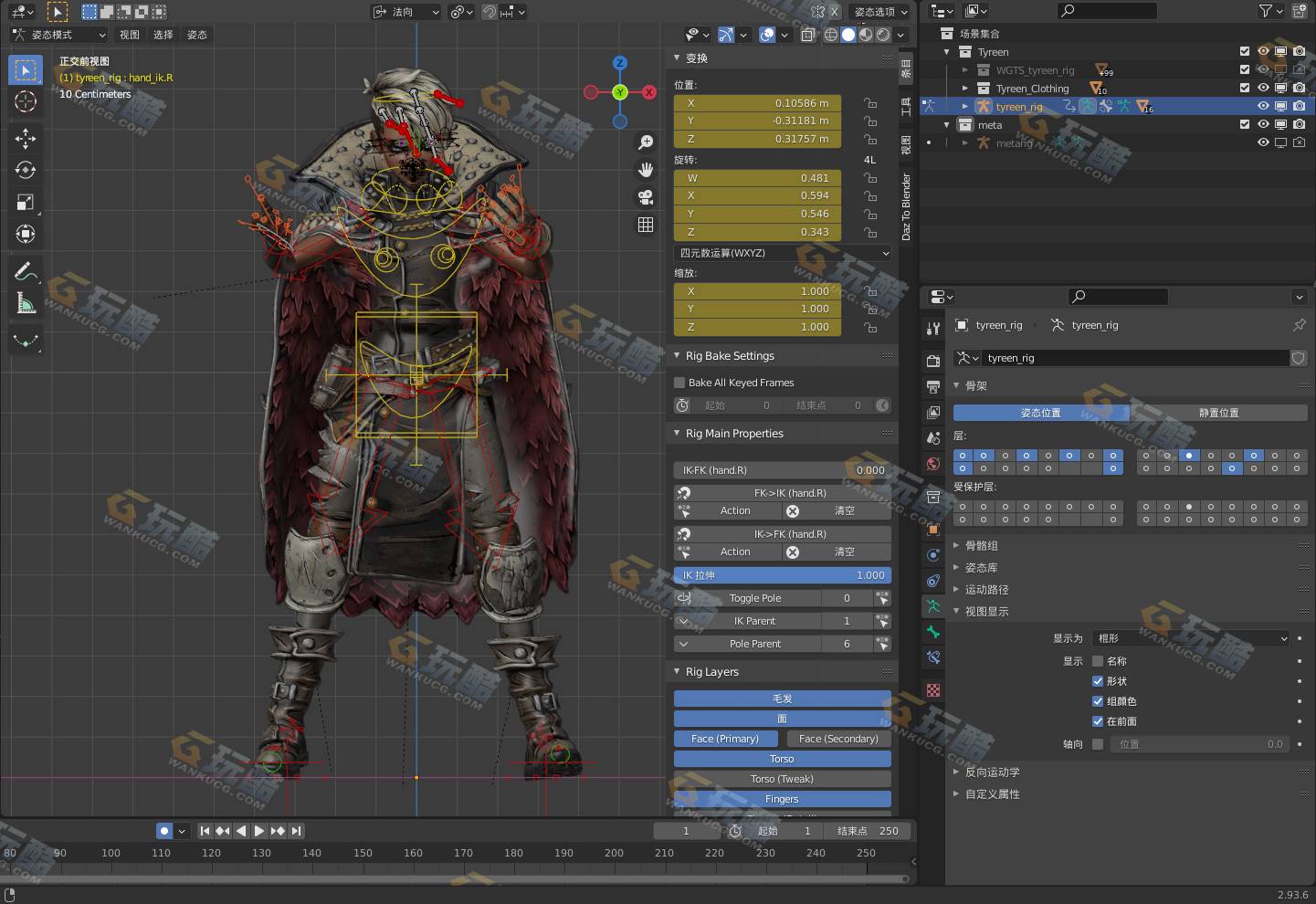
Task: Toggle X-ray display in viewport header
Action: pos(808,35)
